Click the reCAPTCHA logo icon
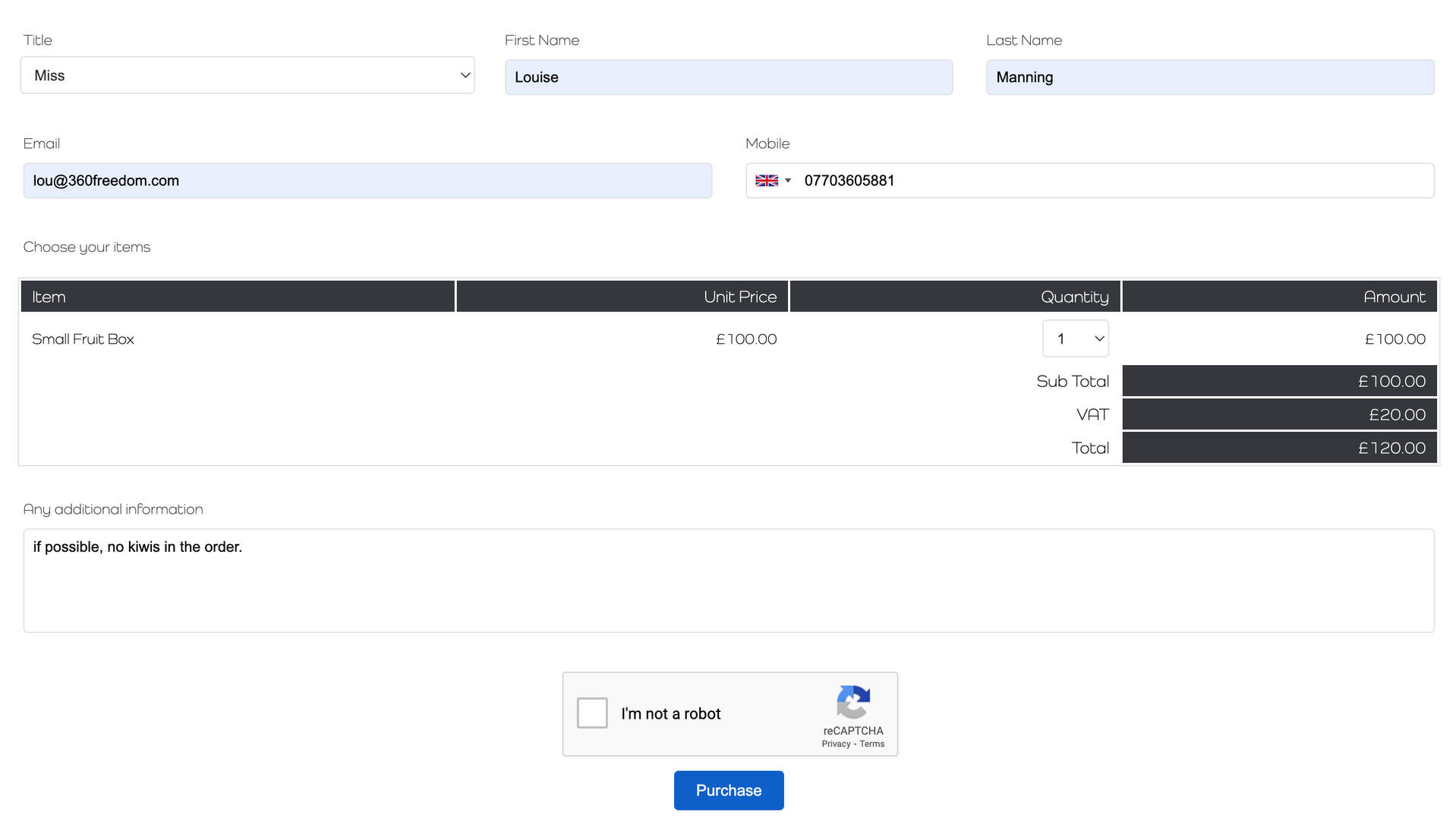Image resolution: width=1456 pixels, height=828 pixels. coord(852,702)
